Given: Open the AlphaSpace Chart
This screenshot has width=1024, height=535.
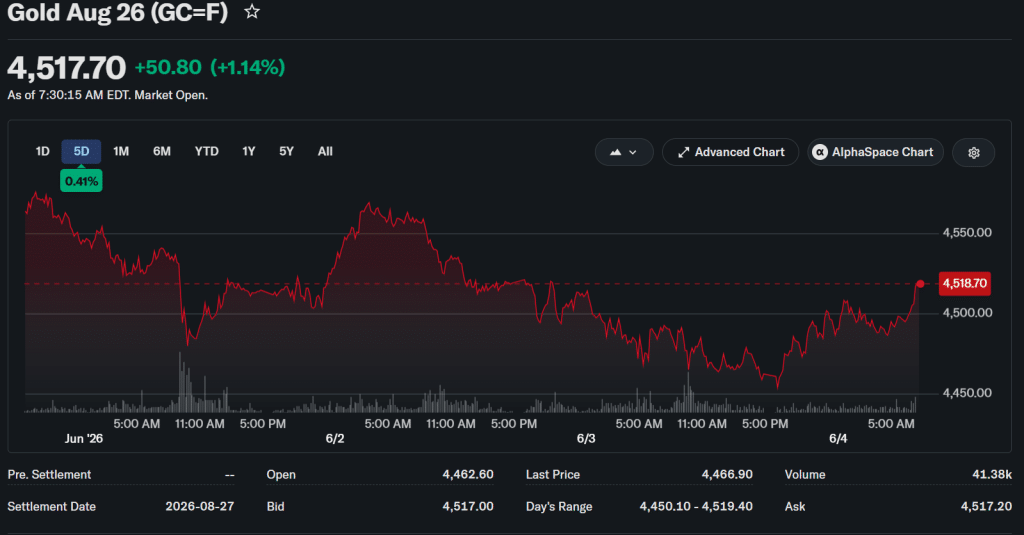Looking at the screenshot, I should [x=875, y=152].
